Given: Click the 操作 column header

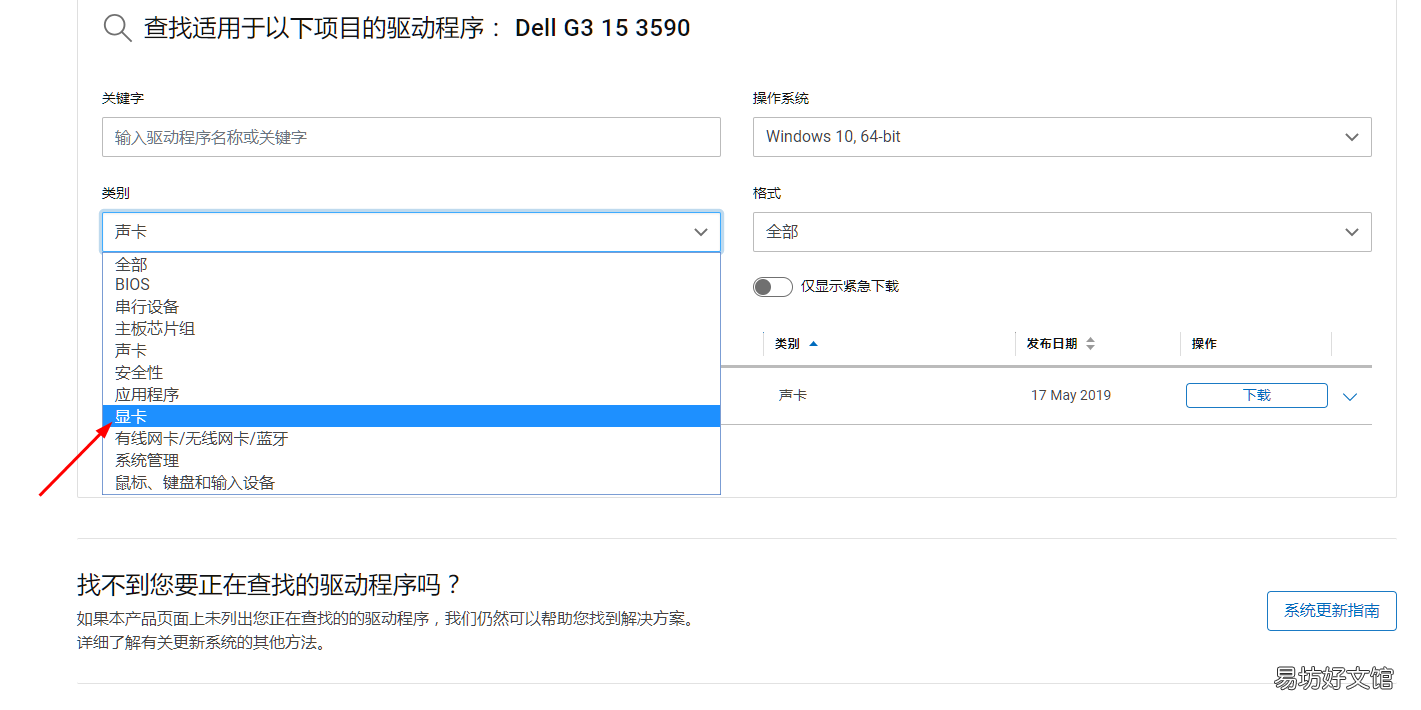Looking at the screenshot, I should (1204, 343).
